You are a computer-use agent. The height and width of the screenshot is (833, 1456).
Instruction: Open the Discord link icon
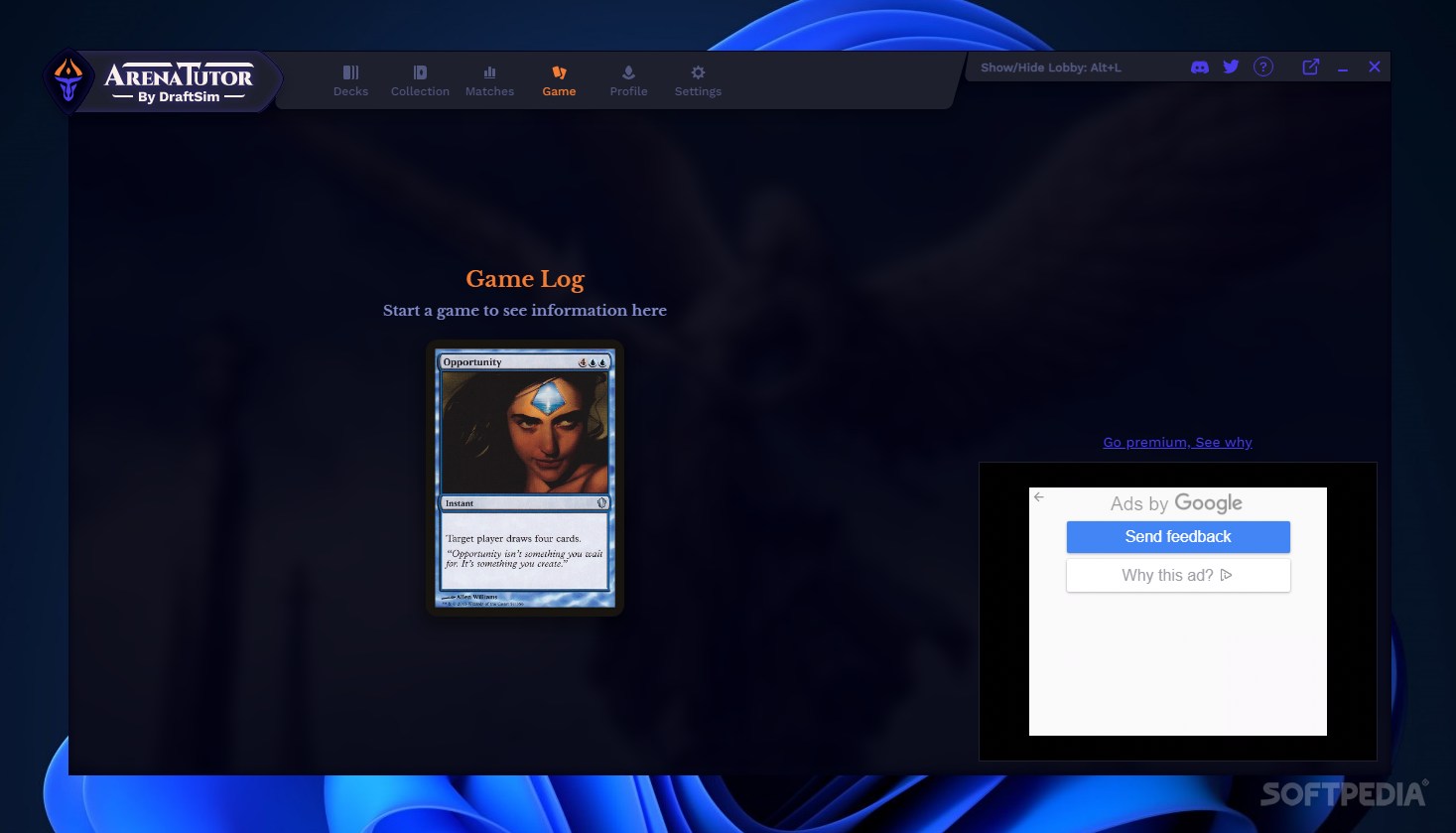(1200, 68)
